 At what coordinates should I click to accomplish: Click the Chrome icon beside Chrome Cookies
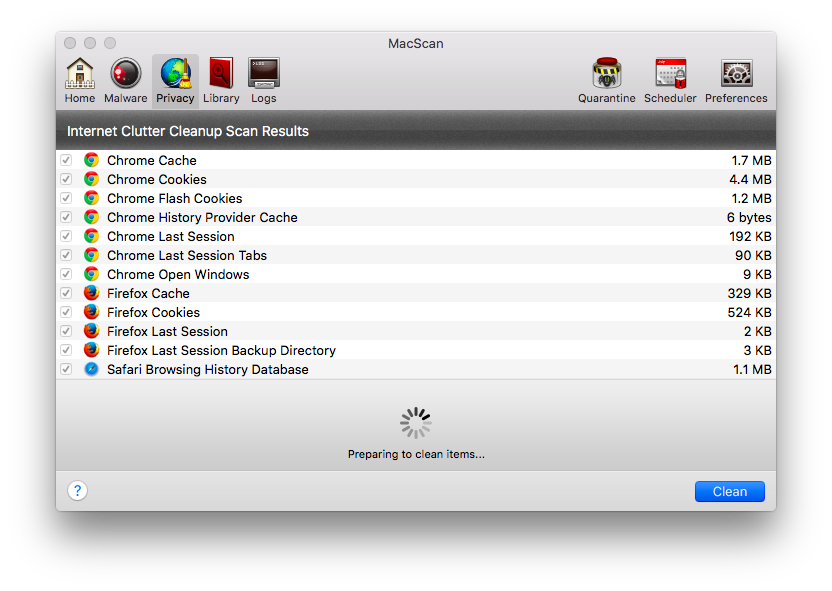[91, 179]
